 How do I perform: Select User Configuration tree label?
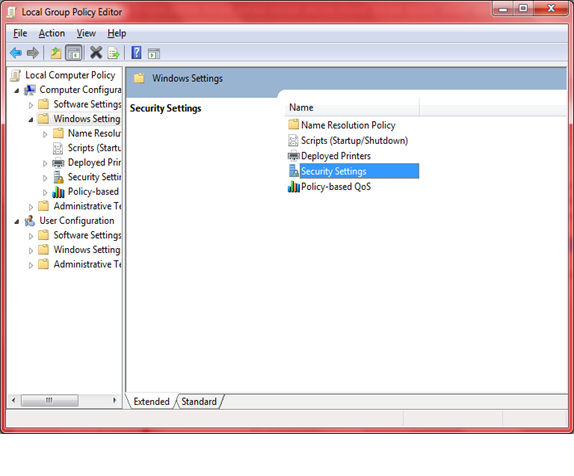pos(77,221)
